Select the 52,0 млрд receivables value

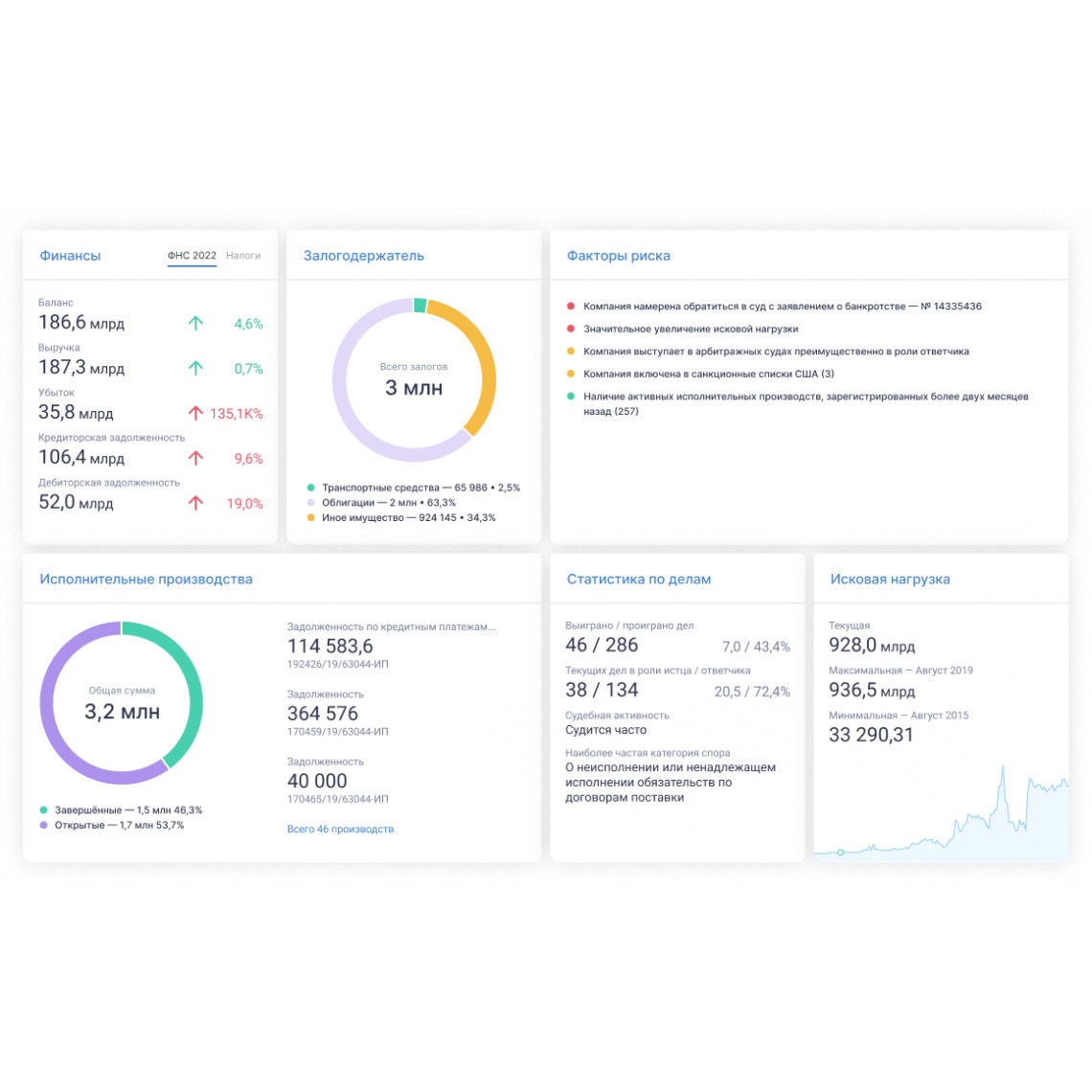[x=76, y=502]
